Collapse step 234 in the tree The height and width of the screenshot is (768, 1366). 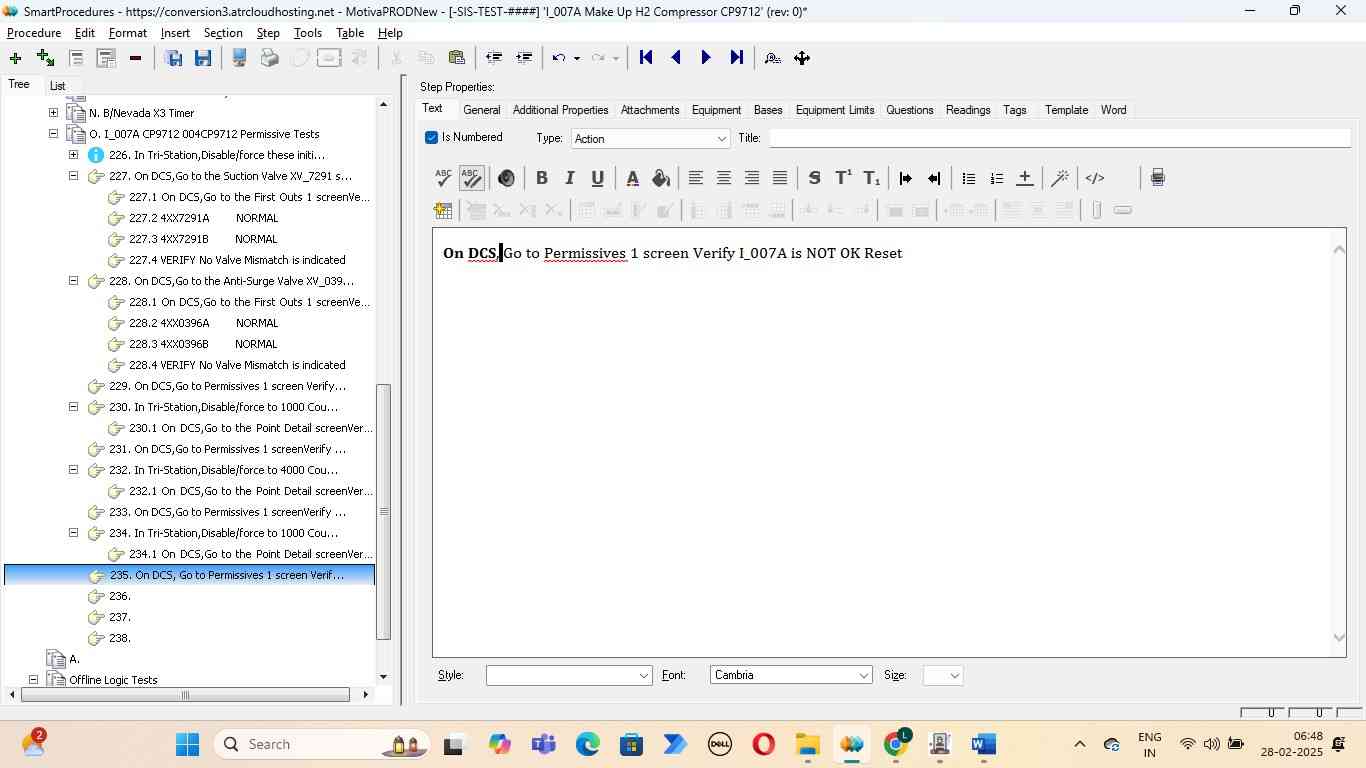tap(73, 533)
